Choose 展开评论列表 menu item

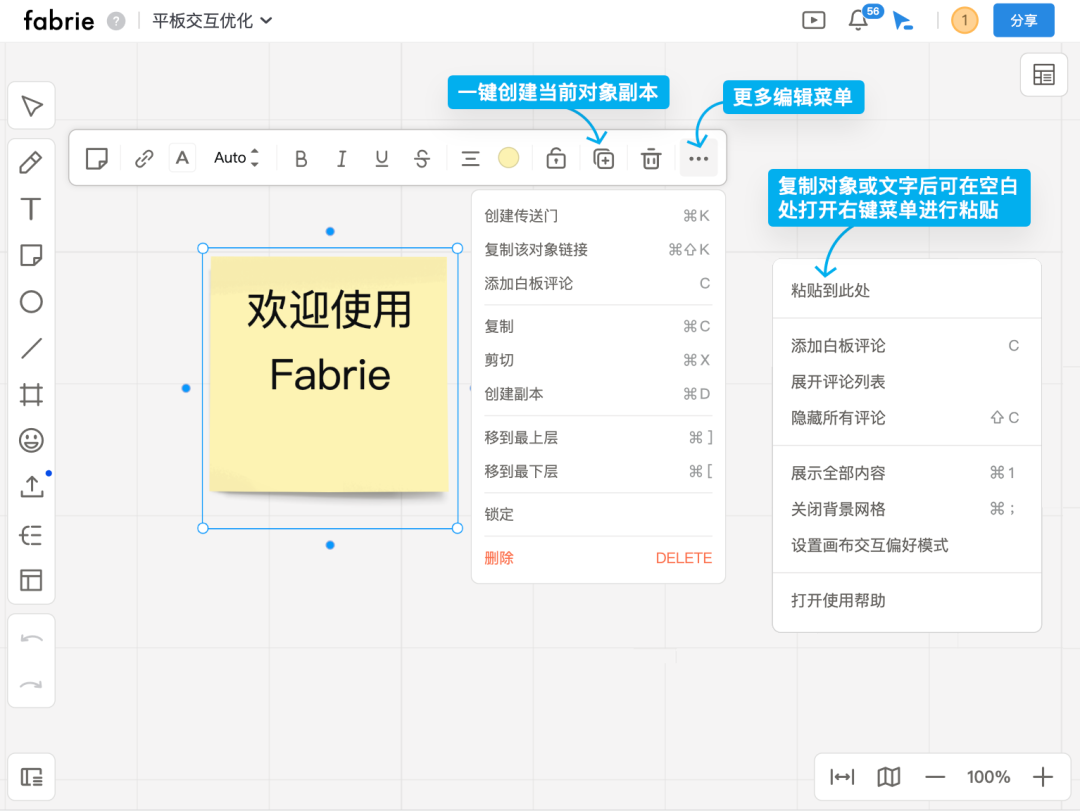906,382
